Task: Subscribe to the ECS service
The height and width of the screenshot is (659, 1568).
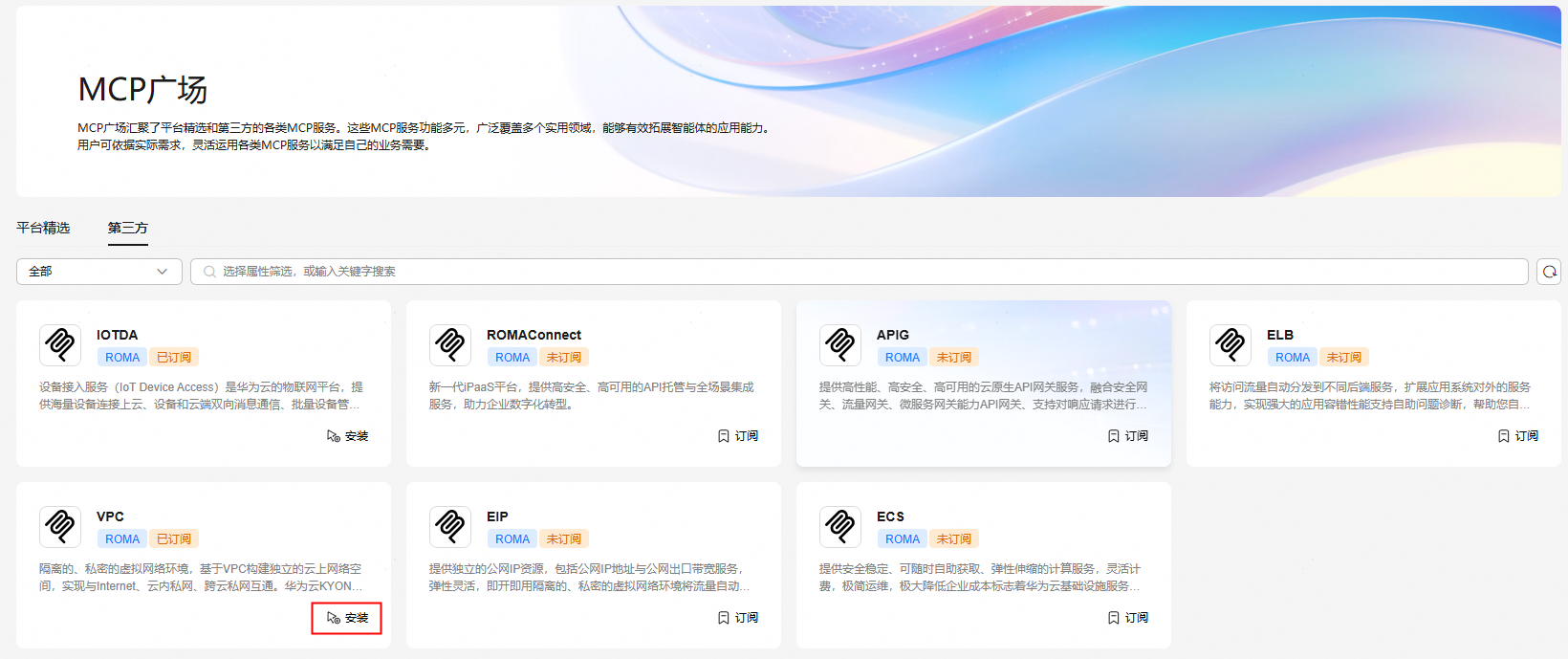Action: click(1128, 618)
